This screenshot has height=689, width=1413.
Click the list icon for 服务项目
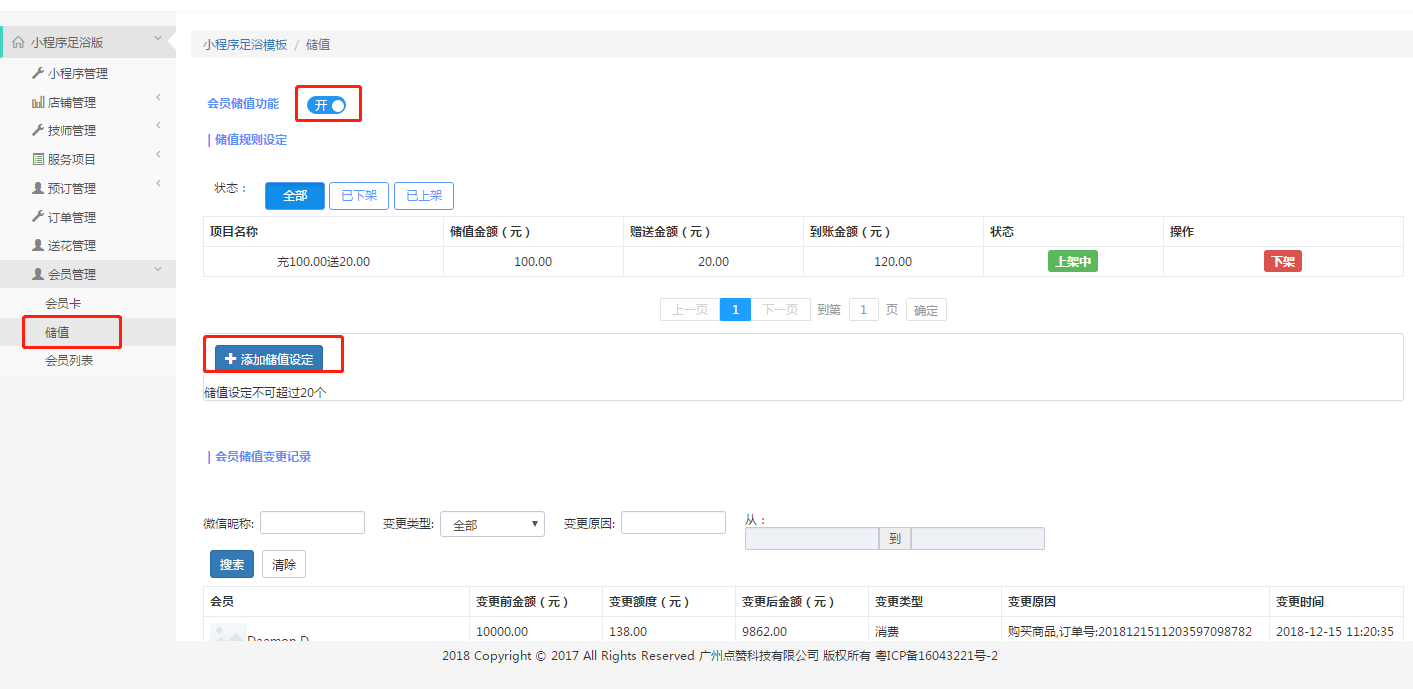(38, 159)
